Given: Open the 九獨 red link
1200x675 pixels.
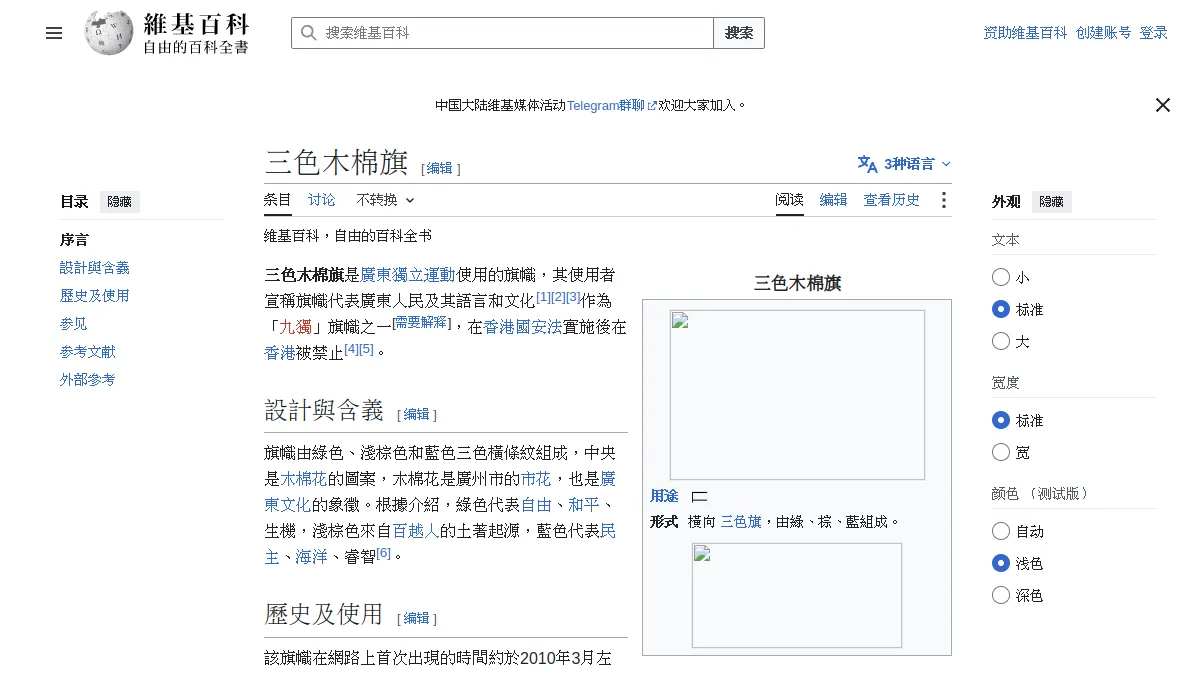Looking at the screenshot, I should click(x=296, y=326).
